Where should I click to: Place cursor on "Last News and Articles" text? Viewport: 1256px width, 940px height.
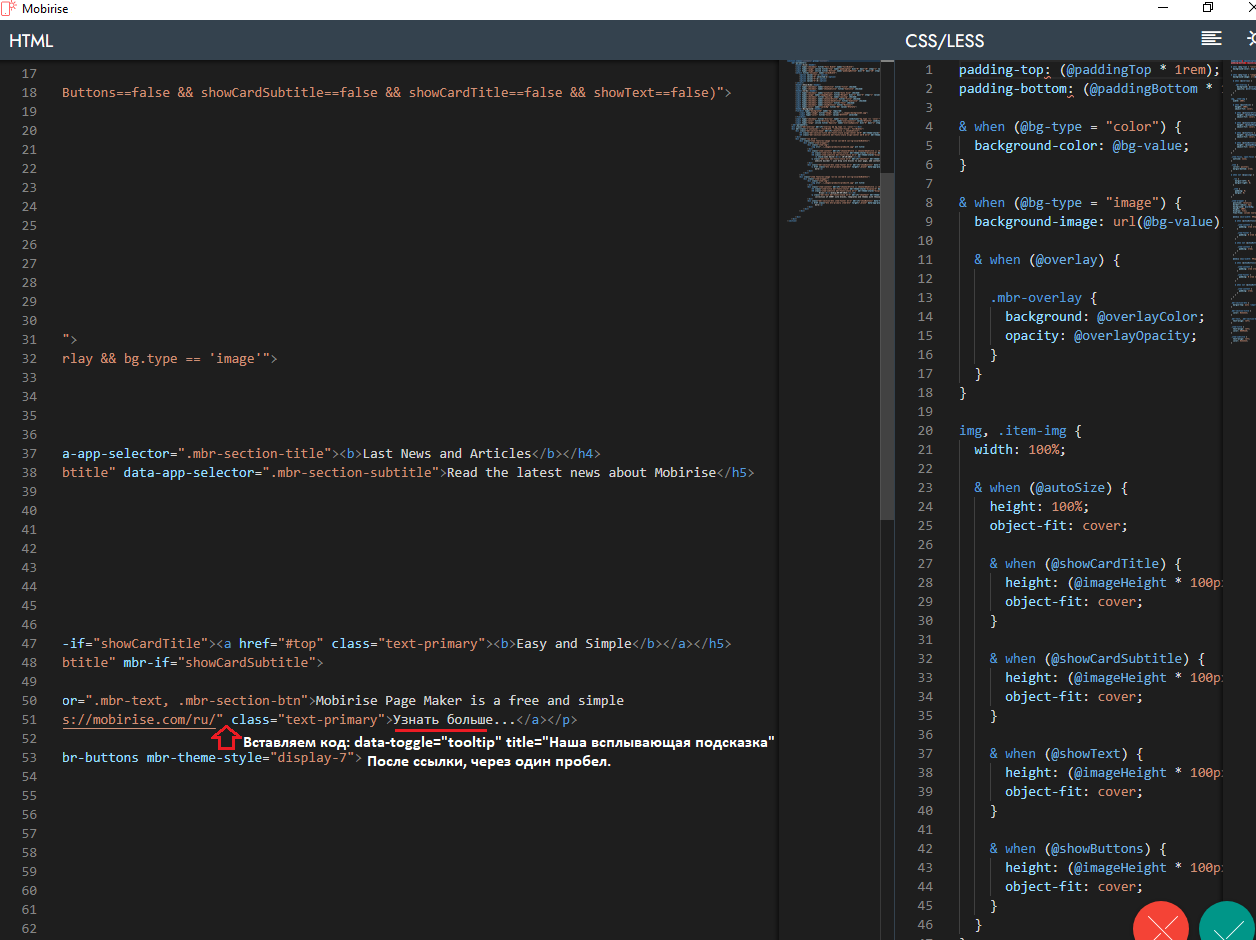(x=447, y=454)
